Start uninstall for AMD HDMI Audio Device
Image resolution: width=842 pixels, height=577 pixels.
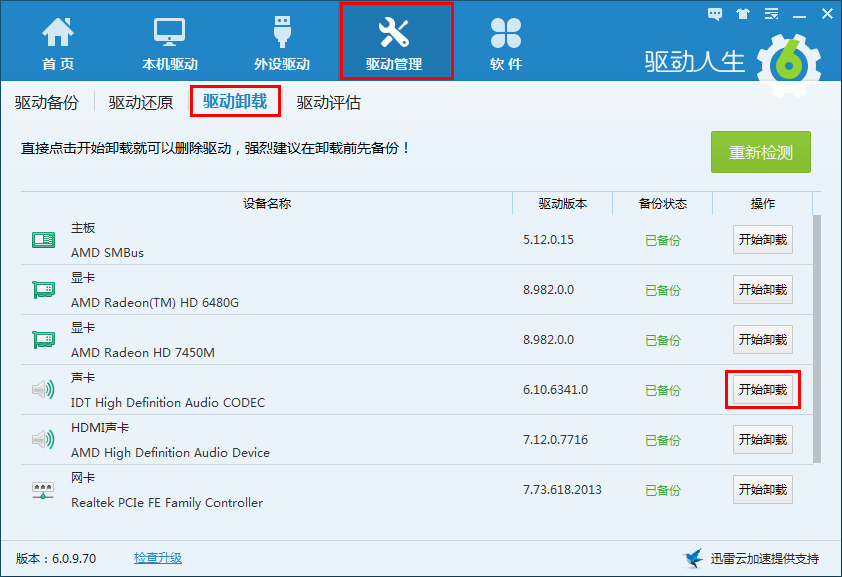[x=763, y=439]
